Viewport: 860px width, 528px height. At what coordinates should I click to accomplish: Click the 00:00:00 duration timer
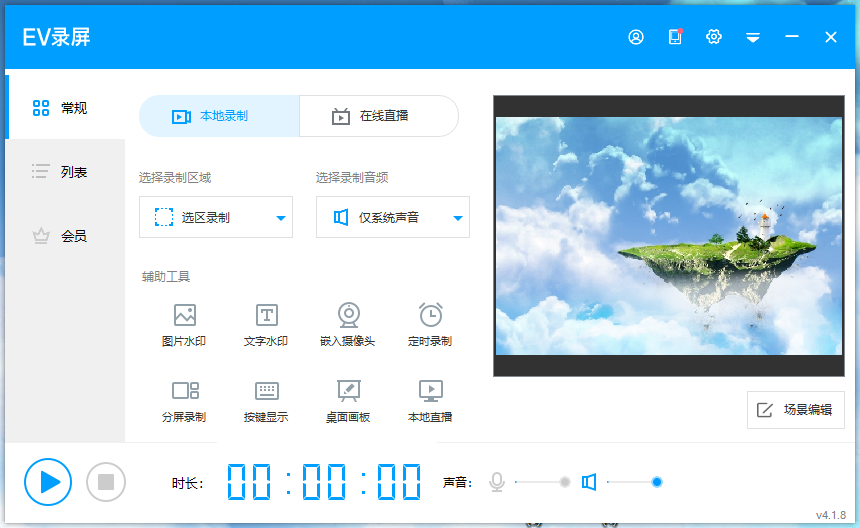324,482
